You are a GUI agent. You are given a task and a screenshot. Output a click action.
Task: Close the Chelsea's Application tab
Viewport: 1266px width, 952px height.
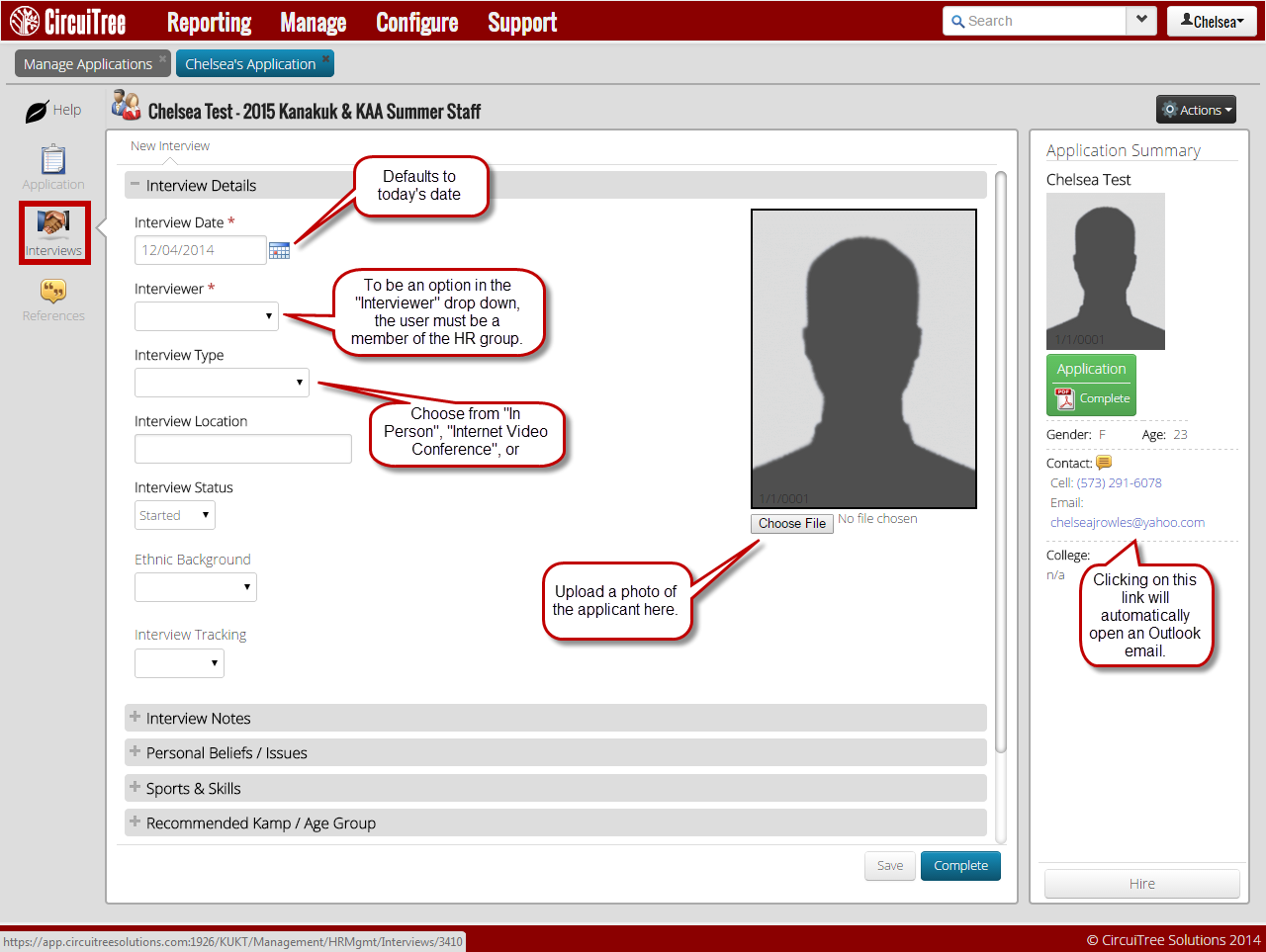(325, 58)
